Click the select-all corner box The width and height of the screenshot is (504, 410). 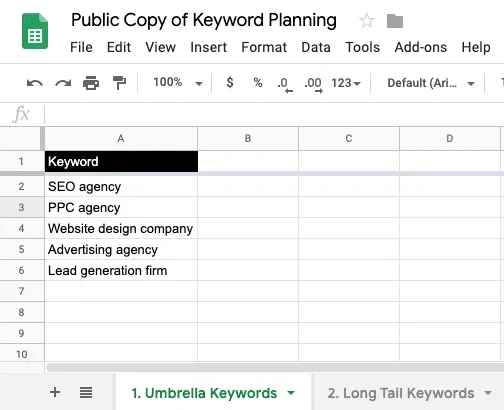pos(21,138)
